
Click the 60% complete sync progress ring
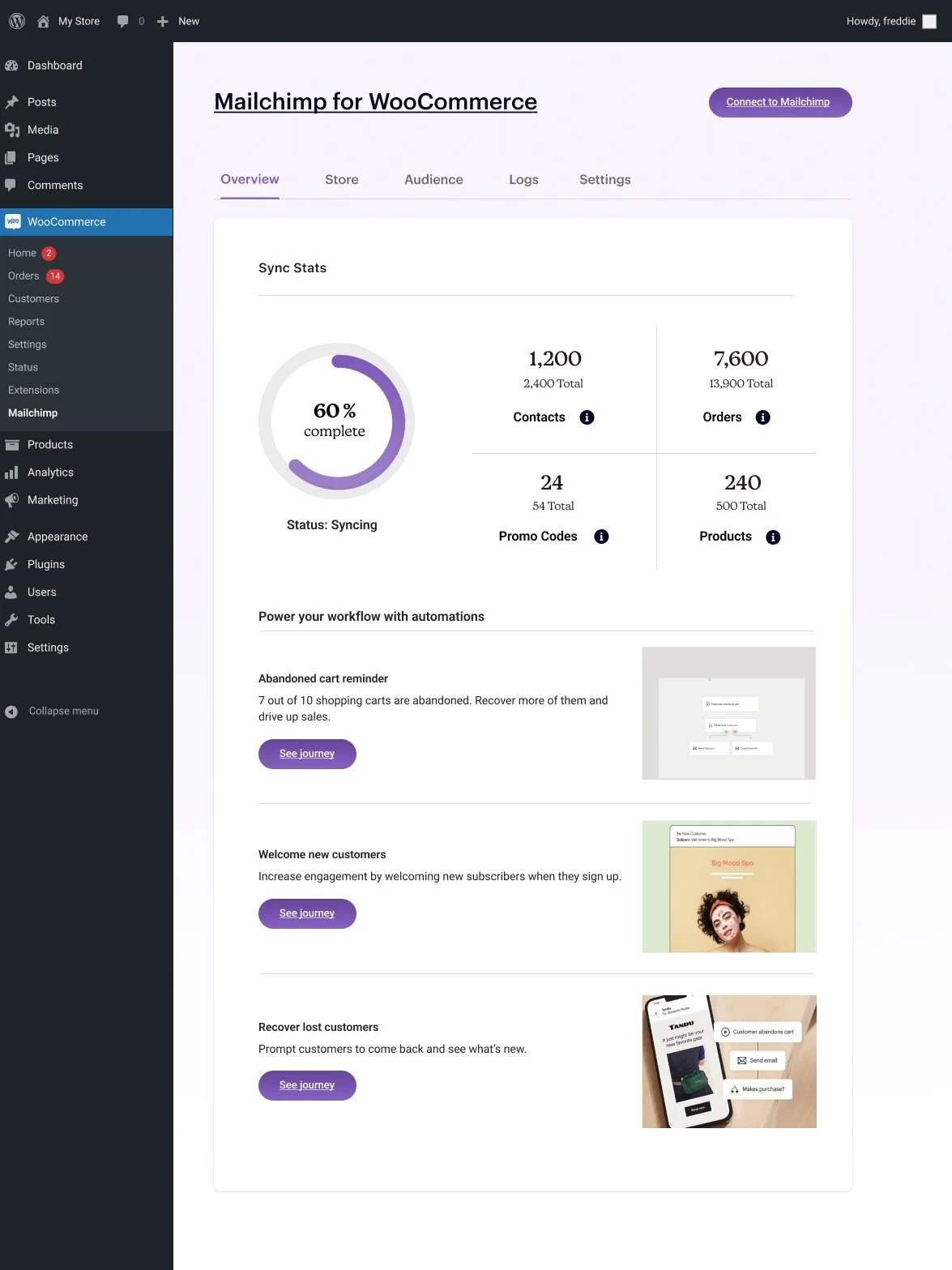click(336, 421)
